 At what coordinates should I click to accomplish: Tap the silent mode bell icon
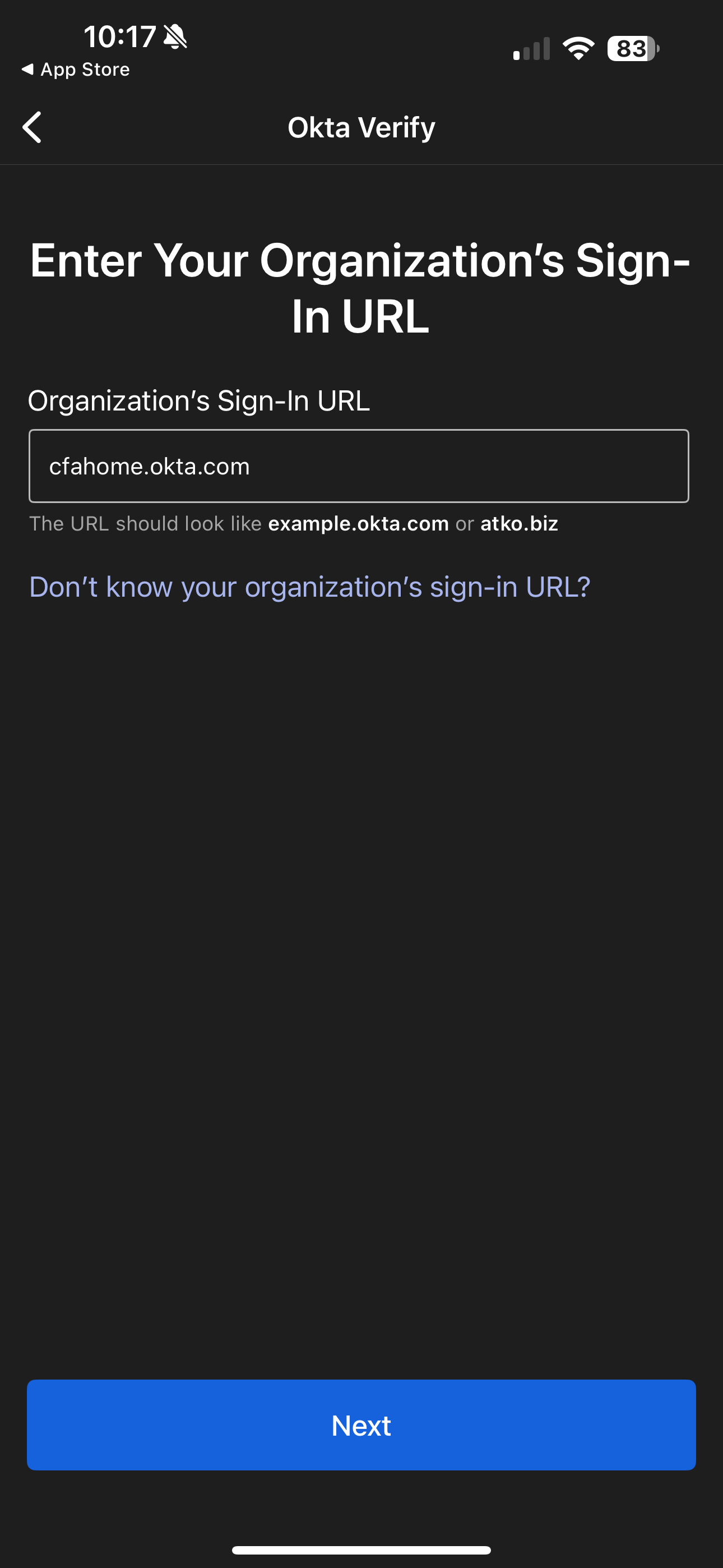tap(175, 36)
